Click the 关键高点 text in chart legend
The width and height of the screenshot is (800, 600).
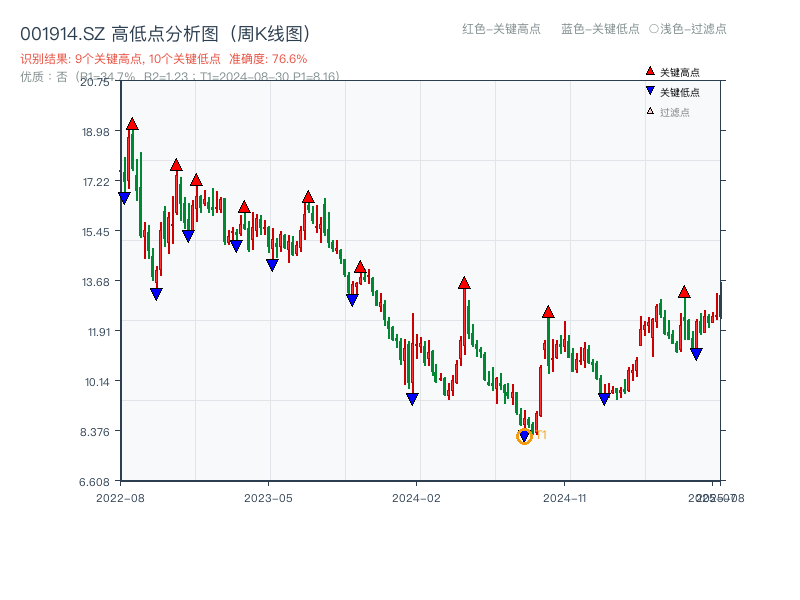click(x=680, y=72)
